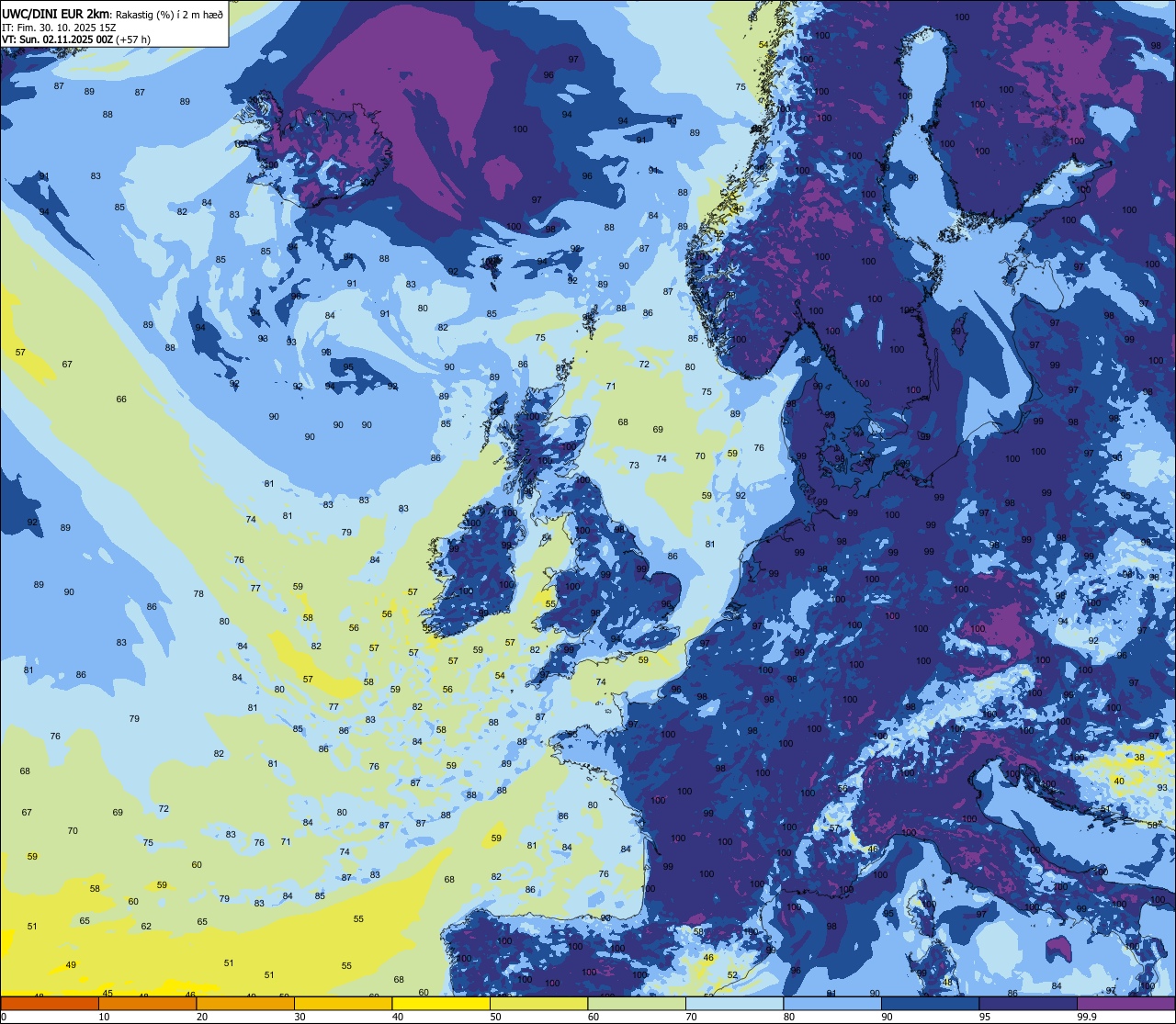Click the 'VT: Sun. 02.11.2025 00Z' valid time
Image resolution: width=1176 pixels, height=1024 pixels.
[58, 39]
